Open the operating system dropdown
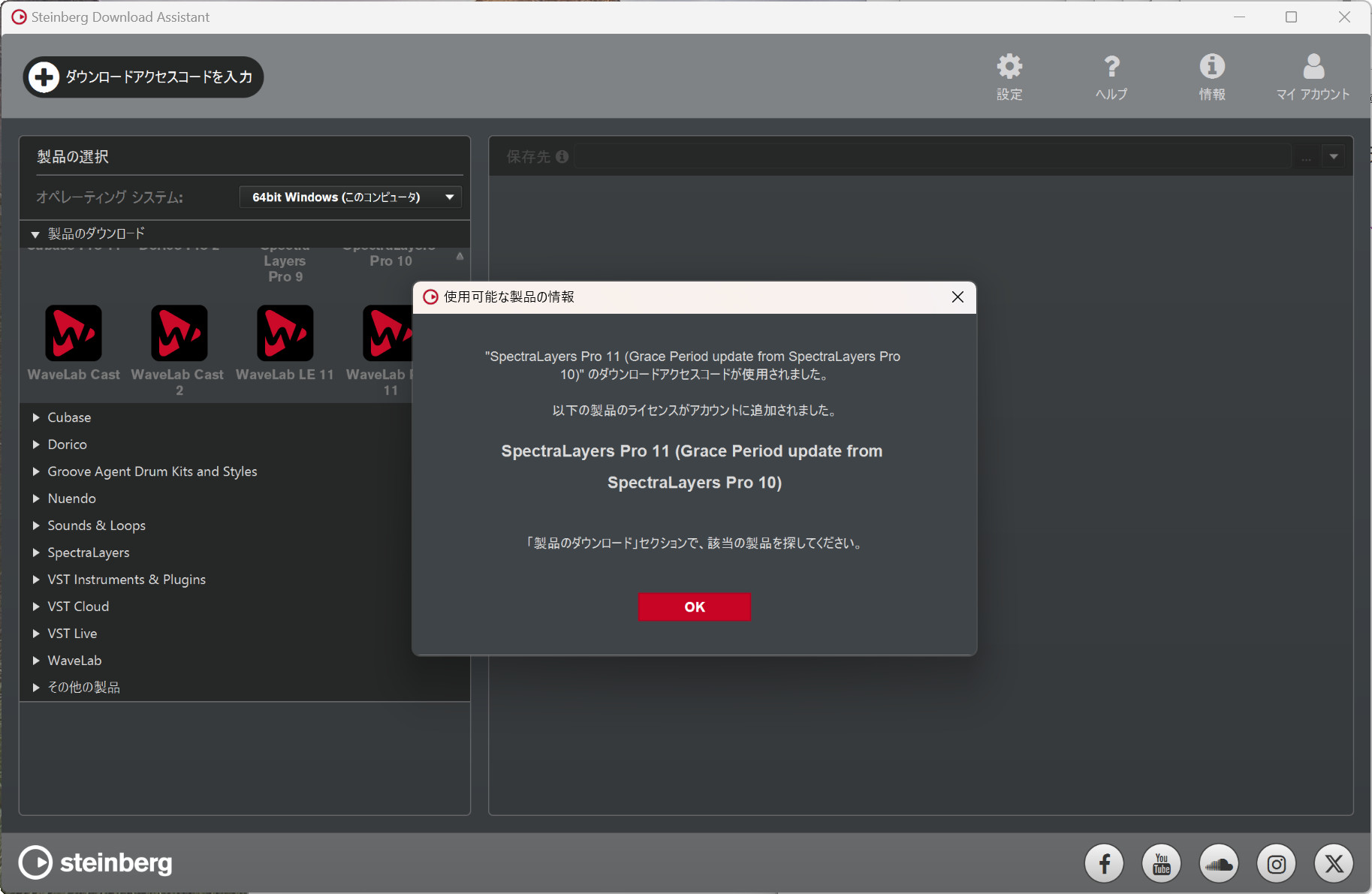The image size is (1372, 894). coord(351,197)
